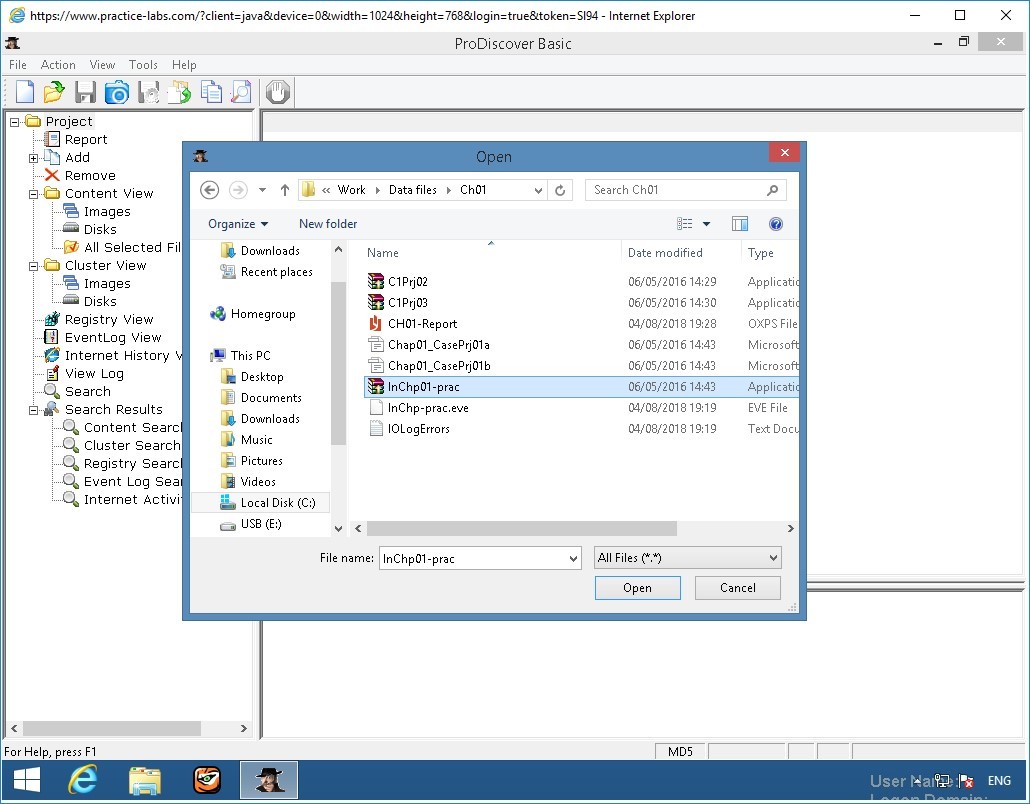Click Windows Start button

coord(27,780)
